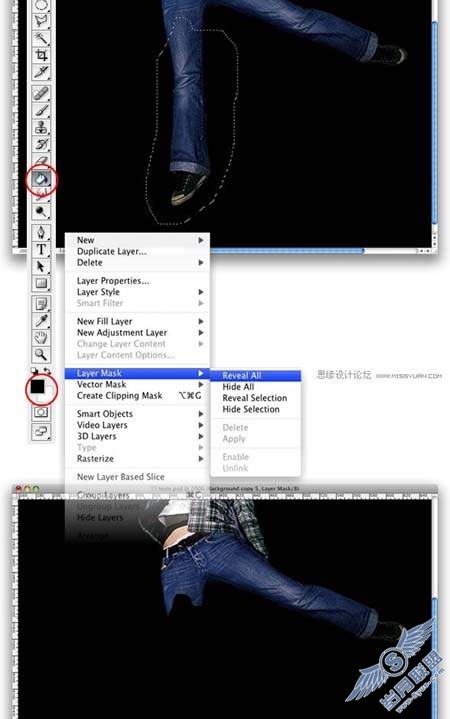The height and width of the screenshot is (719, 450).
Task: Select the Crop tool
Action: (41, 55)
